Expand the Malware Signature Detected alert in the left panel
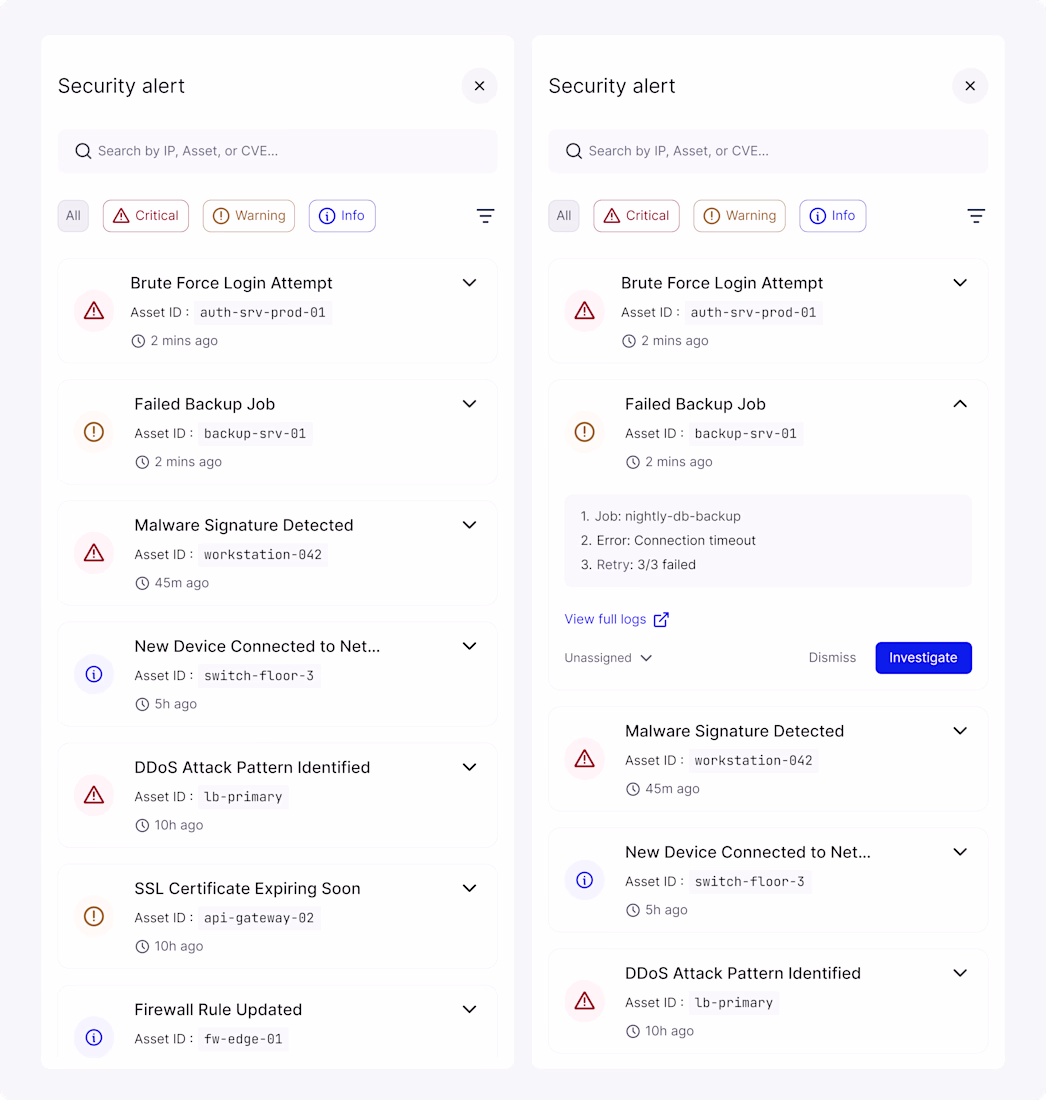This screenshot has height=1100, width=1046. [469, 525]
